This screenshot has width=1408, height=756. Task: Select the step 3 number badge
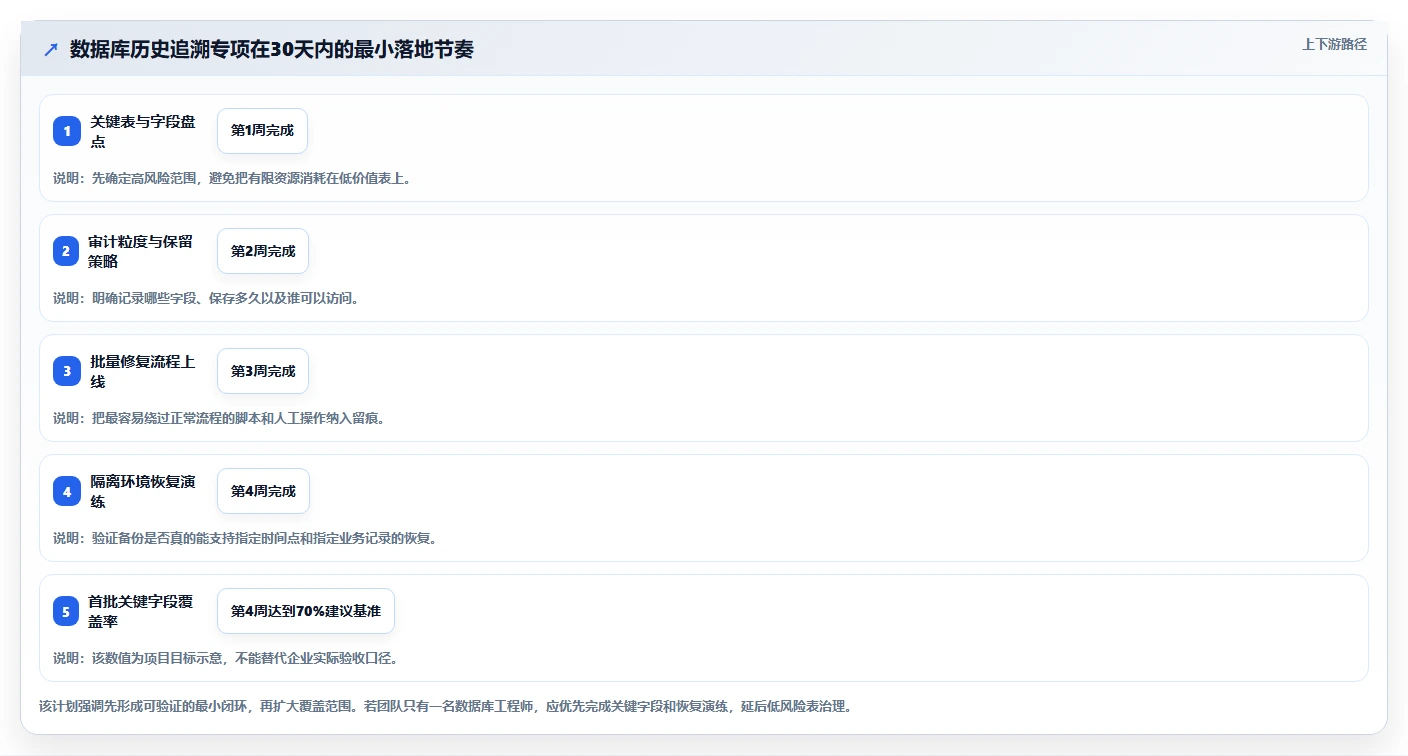66,371
